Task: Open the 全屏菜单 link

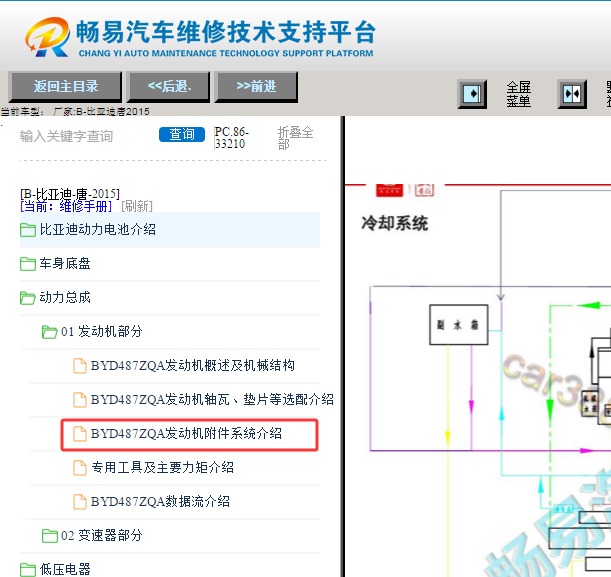Action: pyautogui.click(x=518, y=94)
